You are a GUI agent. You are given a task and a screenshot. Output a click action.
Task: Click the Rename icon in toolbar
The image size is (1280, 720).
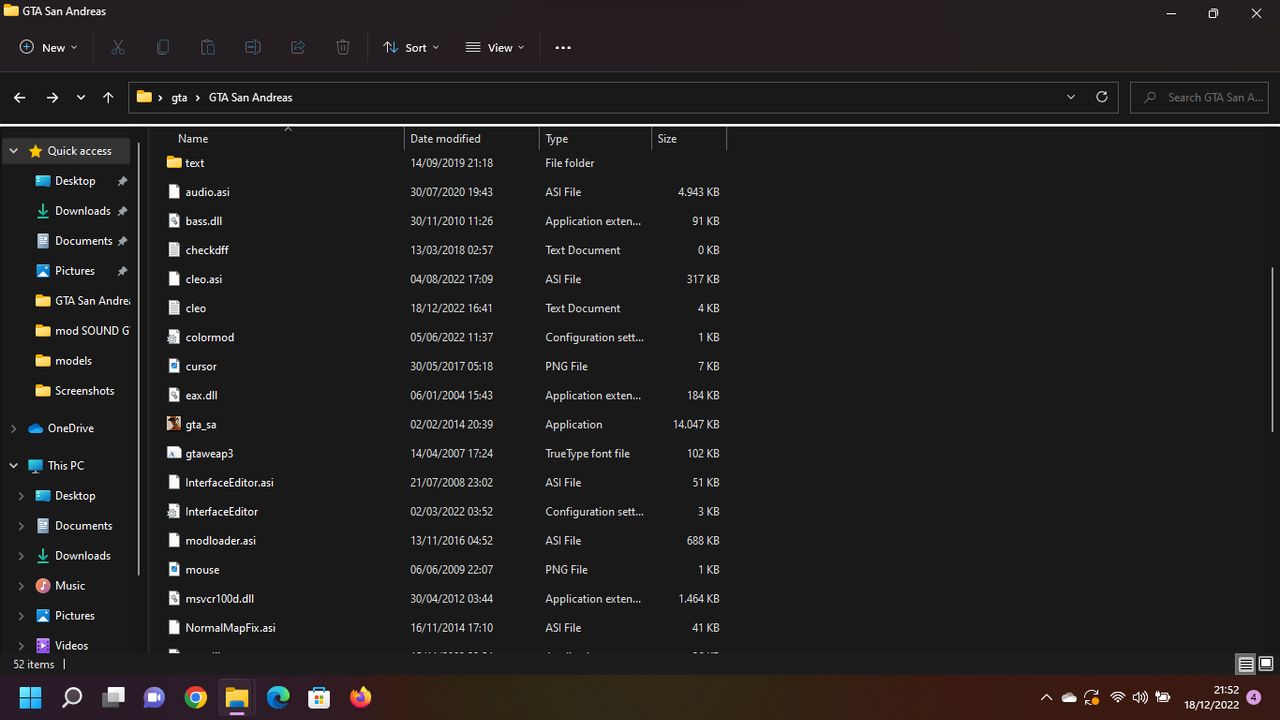pyautogui.click(x=253, y=47)
